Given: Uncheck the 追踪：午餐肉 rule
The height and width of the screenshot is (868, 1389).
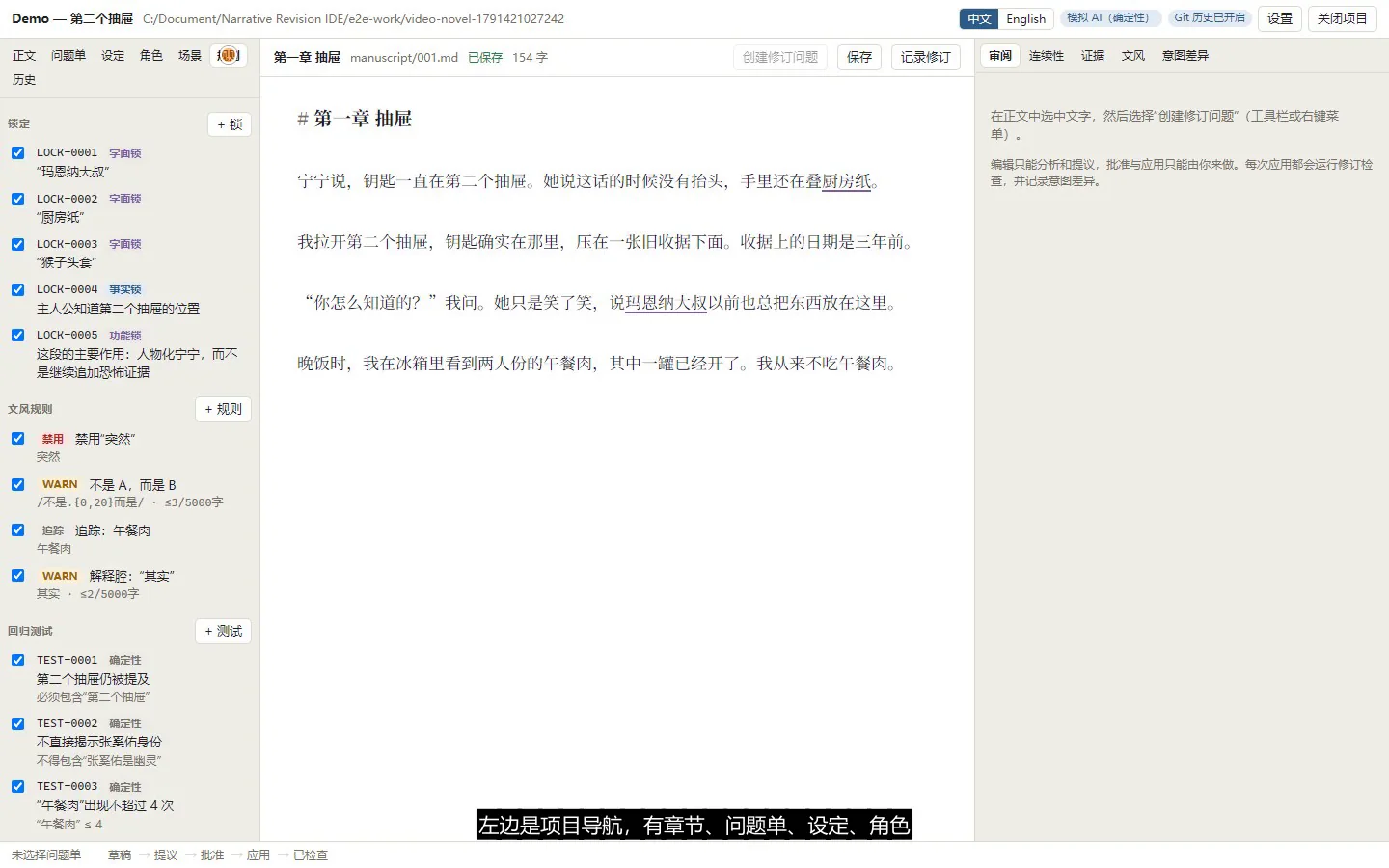Looking at the screenshot, I should tap(17, 529).
